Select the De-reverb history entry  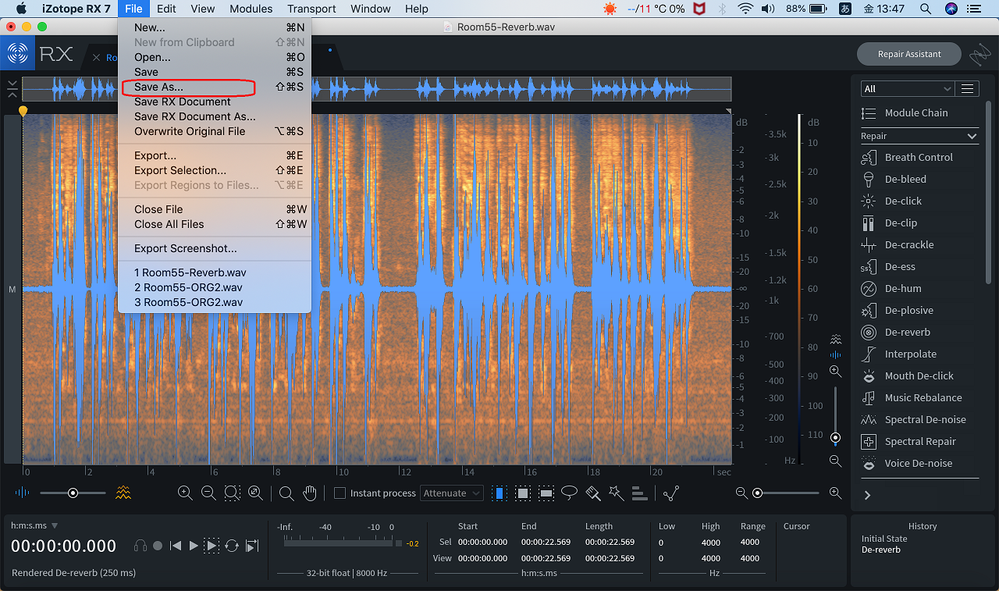tap(881, 550)
